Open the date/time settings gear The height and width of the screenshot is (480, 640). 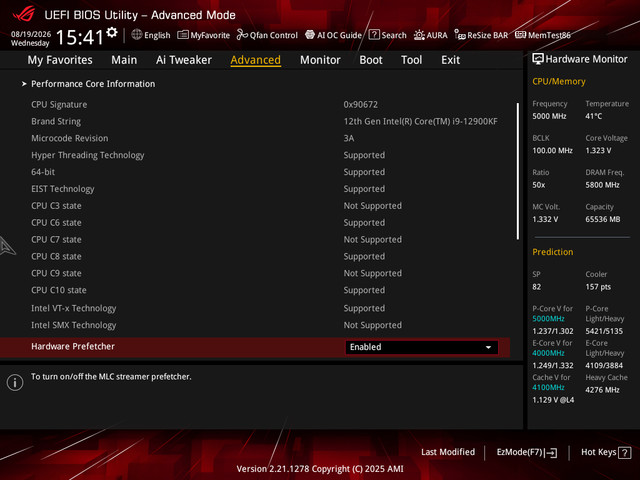click(112, 32)
